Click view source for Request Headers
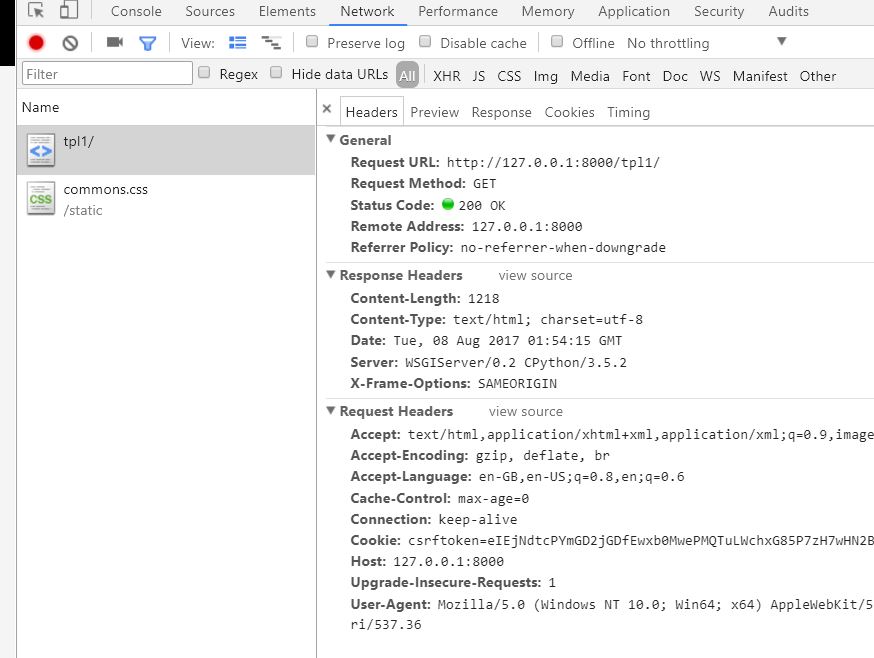874x658 pixels. (x=526, y=412)
